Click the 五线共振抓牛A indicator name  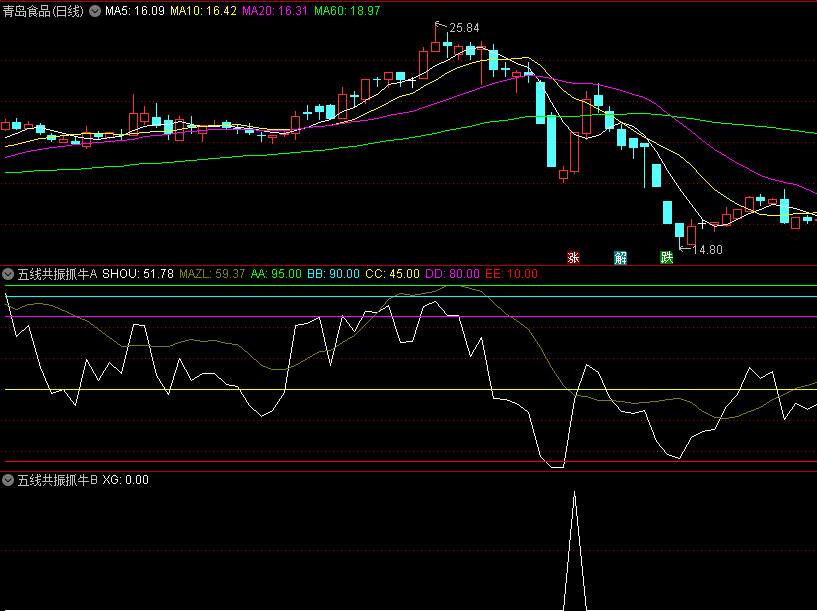[x=57, y=273]
